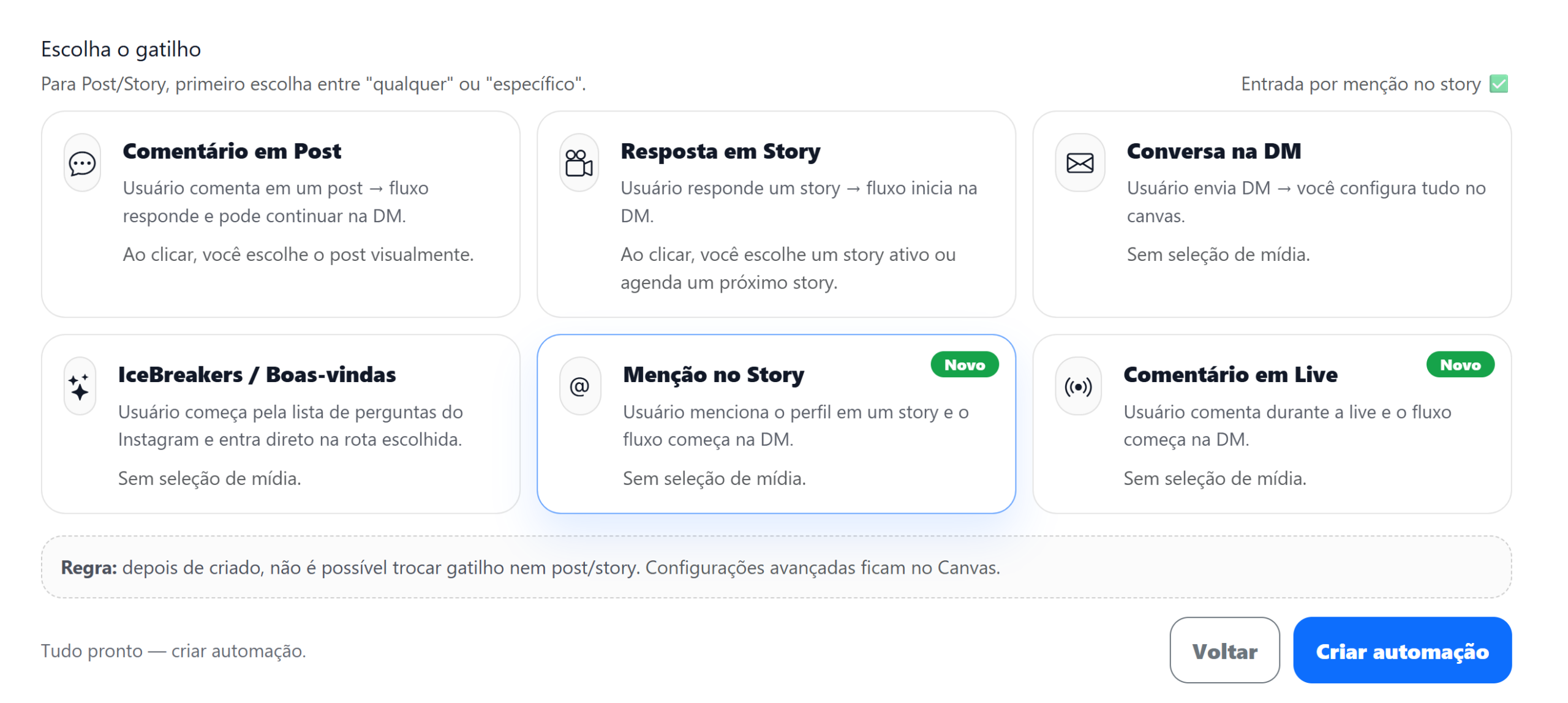Click the 'Entrada por menção no story' label

click(x=1360, y=84)
